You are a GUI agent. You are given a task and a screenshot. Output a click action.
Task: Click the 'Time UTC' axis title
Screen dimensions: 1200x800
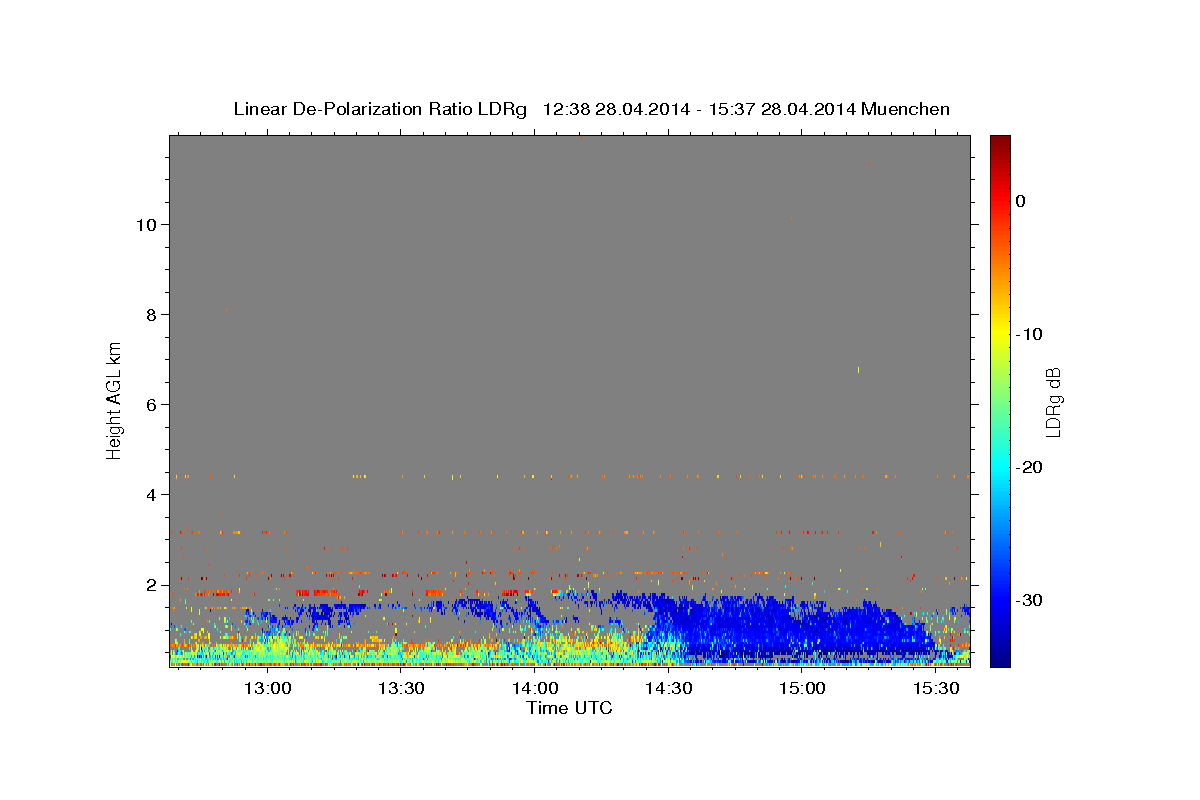pyautogui.click(x=569, y=708)
